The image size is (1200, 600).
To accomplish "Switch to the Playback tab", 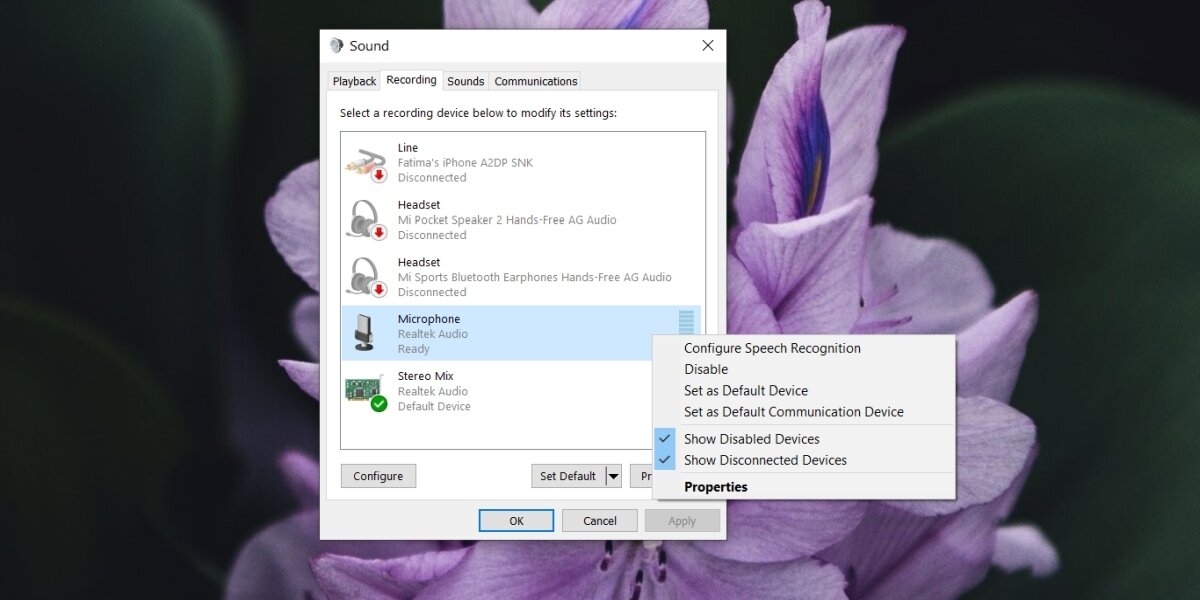I will click(354, 81).
